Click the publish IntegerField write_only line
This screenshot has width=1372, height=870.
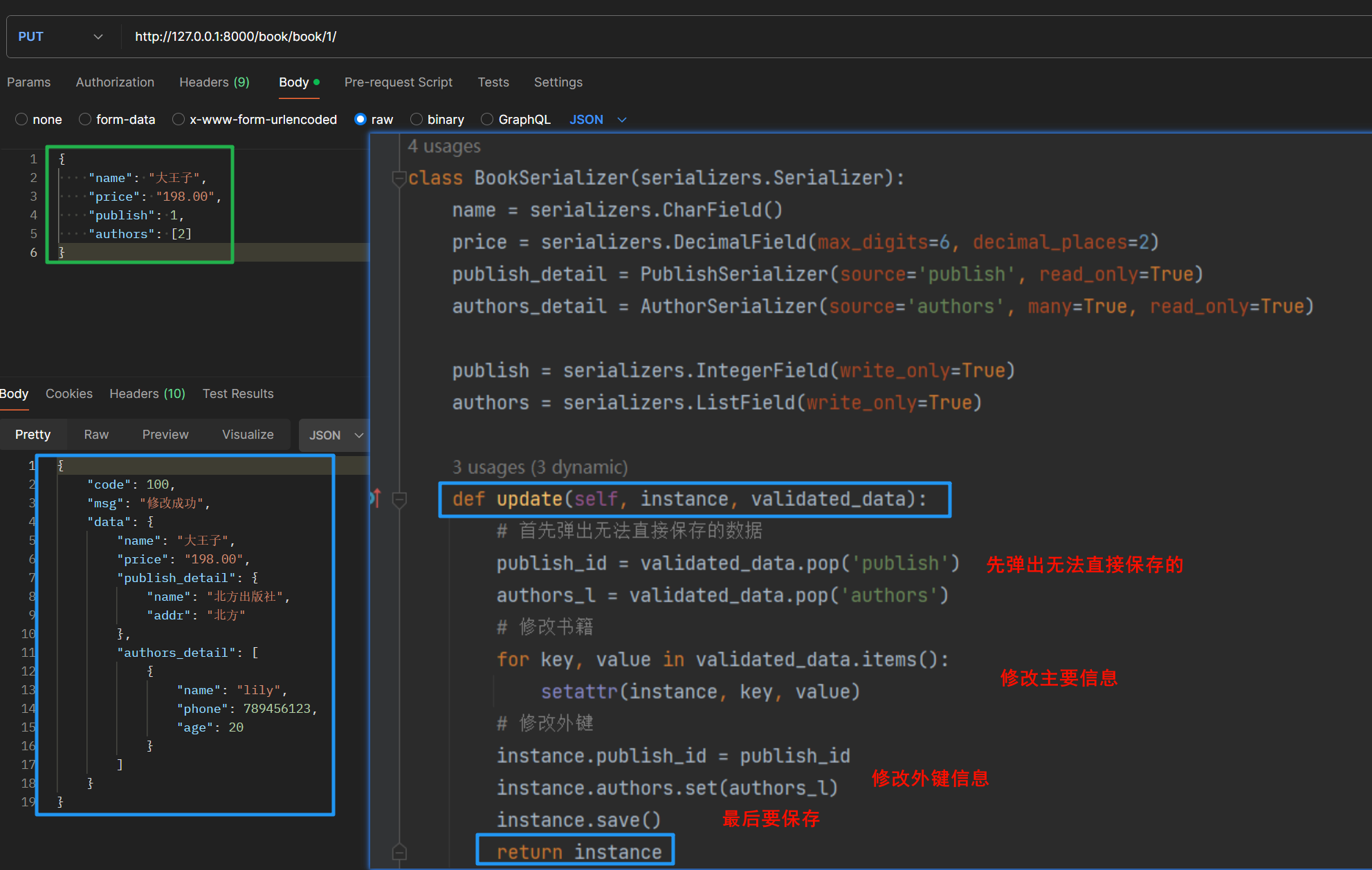coord(733,370)
